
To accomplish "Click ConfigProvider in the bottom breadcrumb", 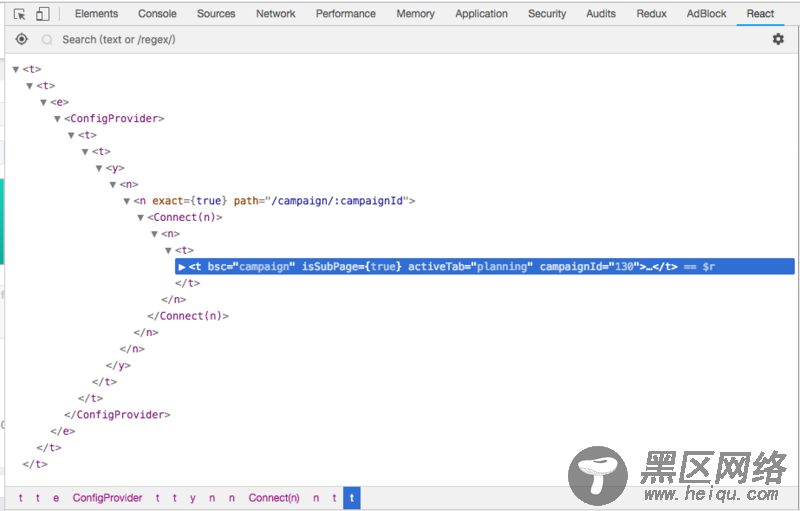I will (107, 498).
